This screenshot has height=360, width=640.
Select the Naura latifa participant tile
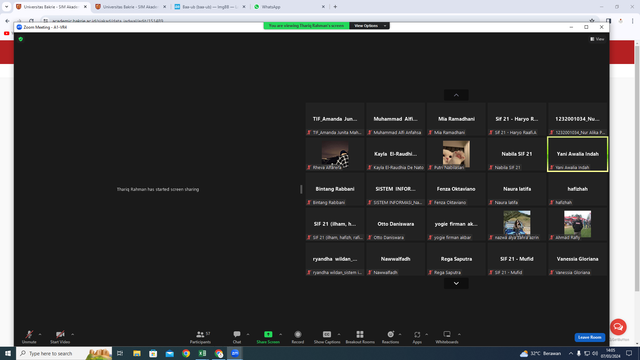click(517, 189)
